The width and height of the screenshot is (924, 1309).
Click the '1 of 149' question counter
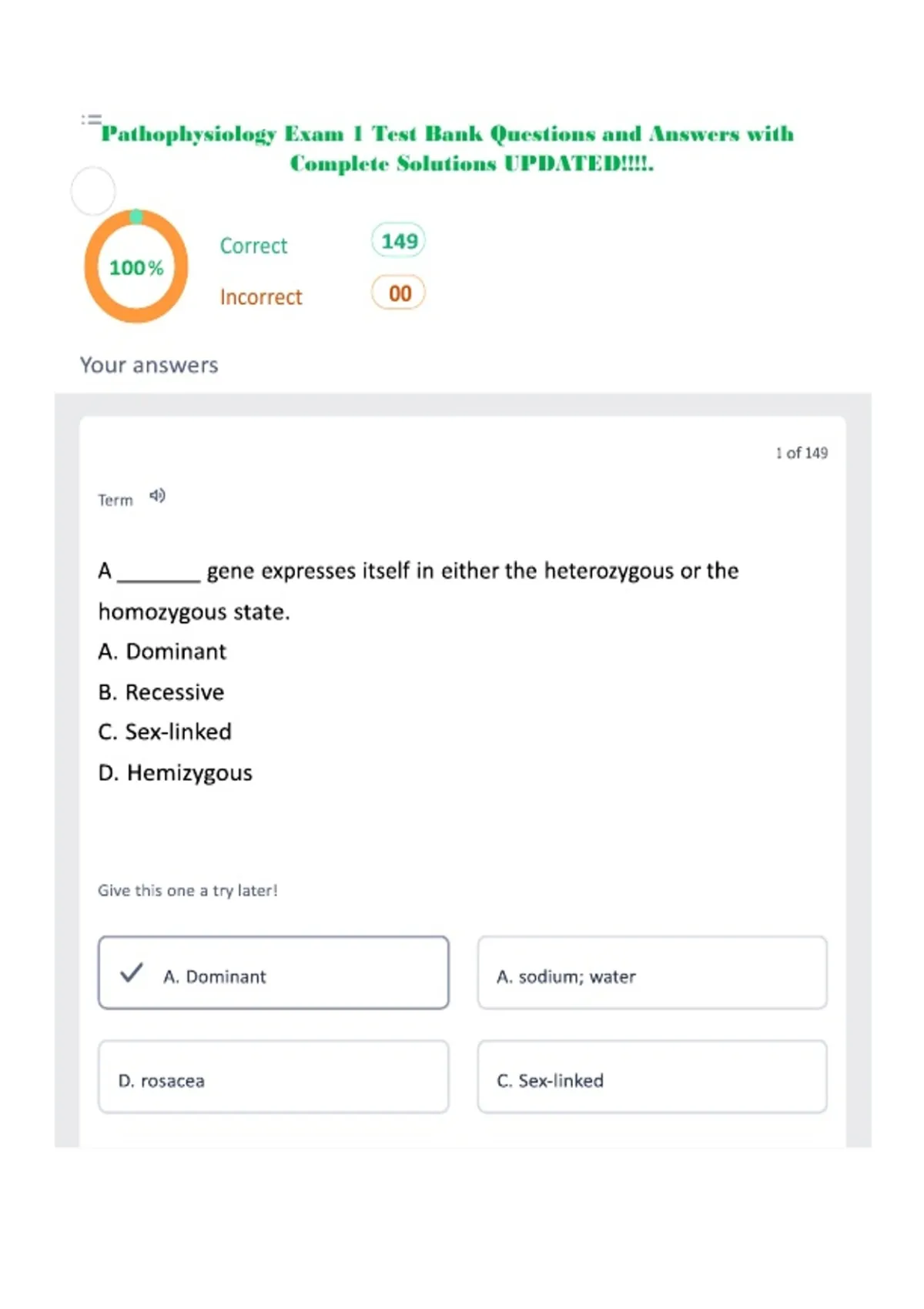pyautogui.click(x=802, y=453)
